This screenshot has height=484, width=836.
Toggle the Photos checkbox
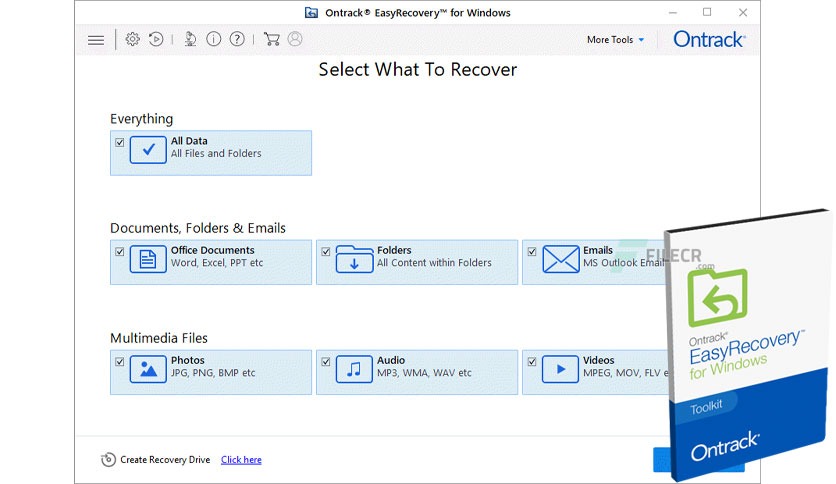point(119,361)
